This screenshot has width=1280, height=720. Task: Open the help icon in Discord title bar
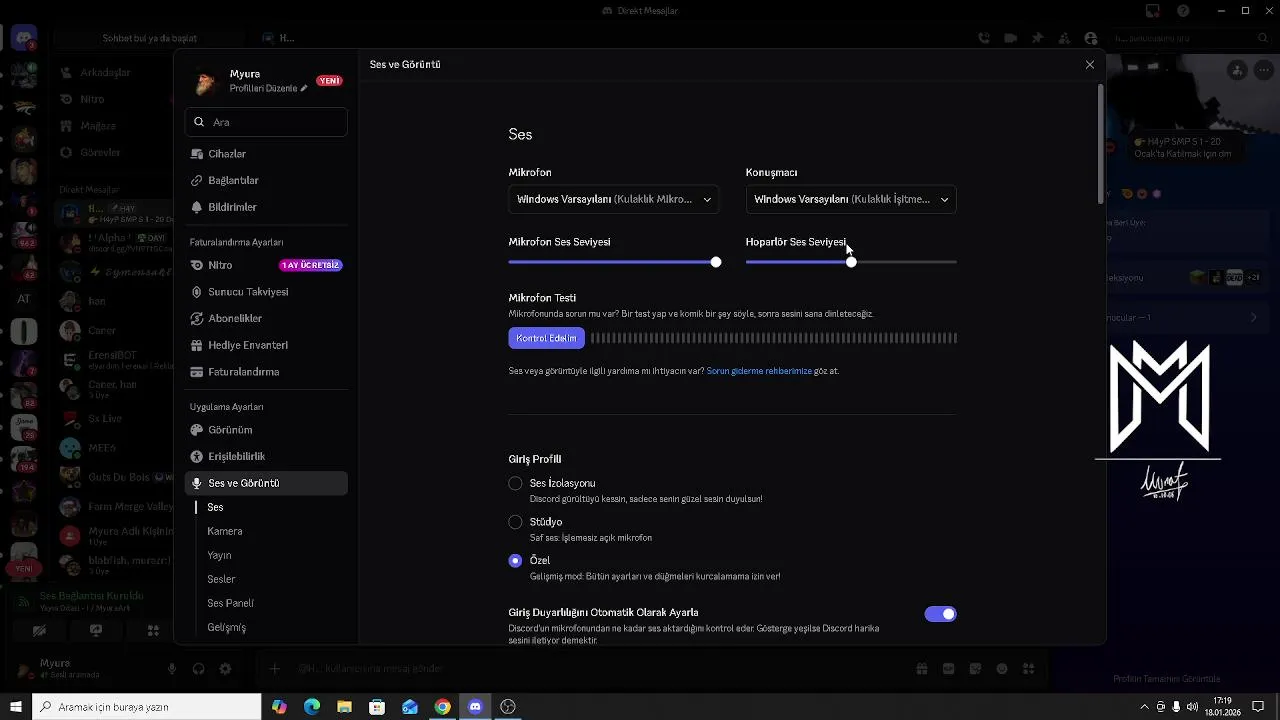tap(1184, 11)
